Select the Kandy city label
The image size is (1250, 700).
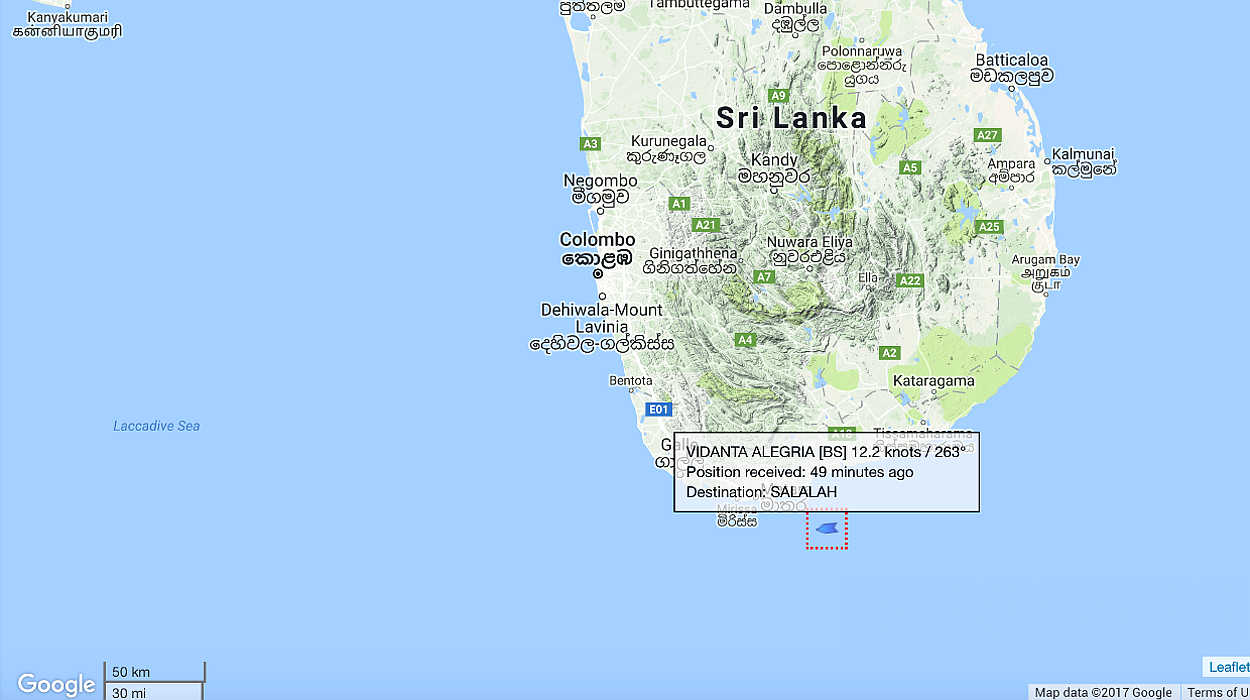point(774,160)
